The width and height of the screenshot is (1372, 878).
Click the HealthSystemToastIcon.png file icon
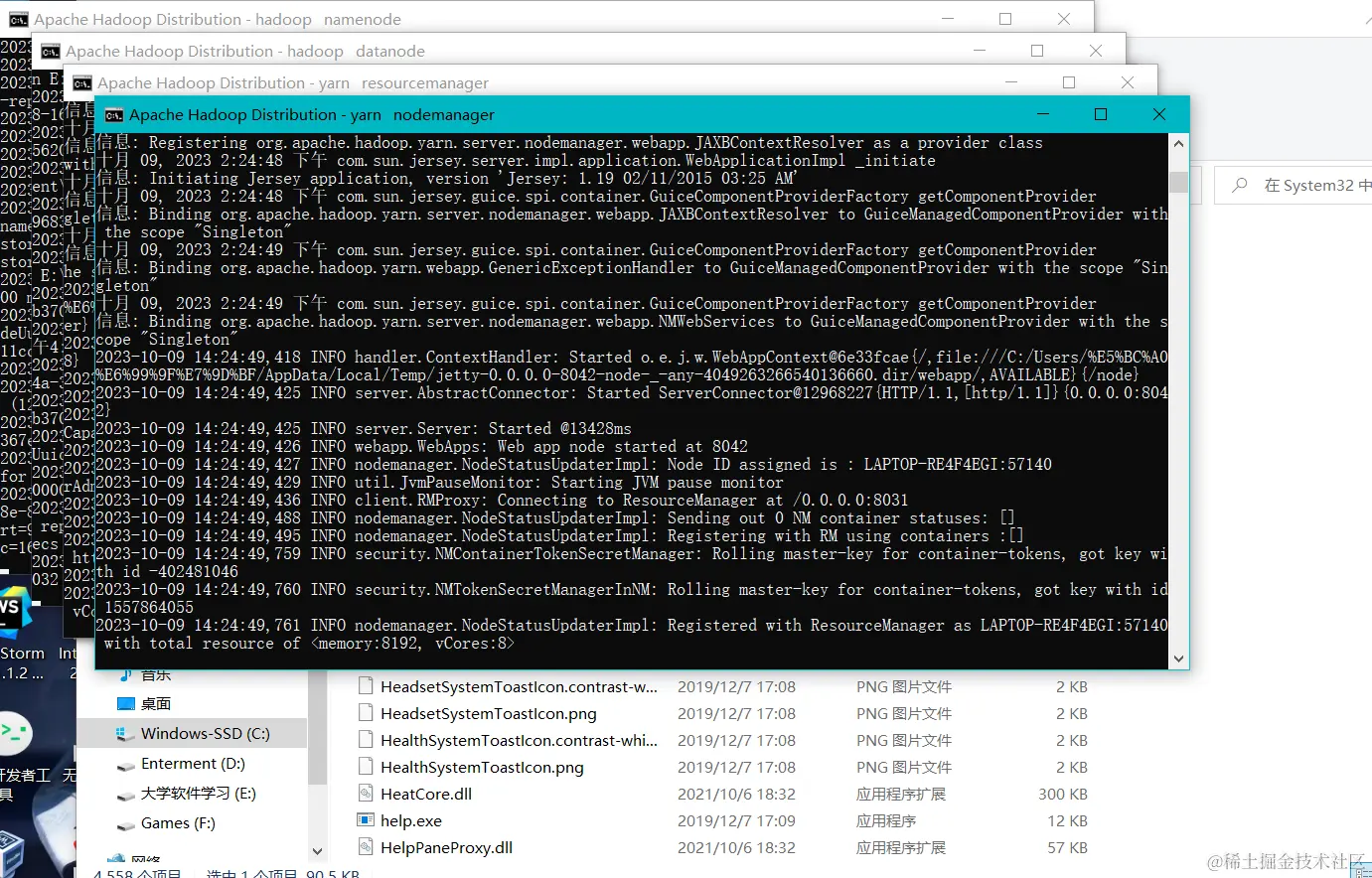click(366, 767)
